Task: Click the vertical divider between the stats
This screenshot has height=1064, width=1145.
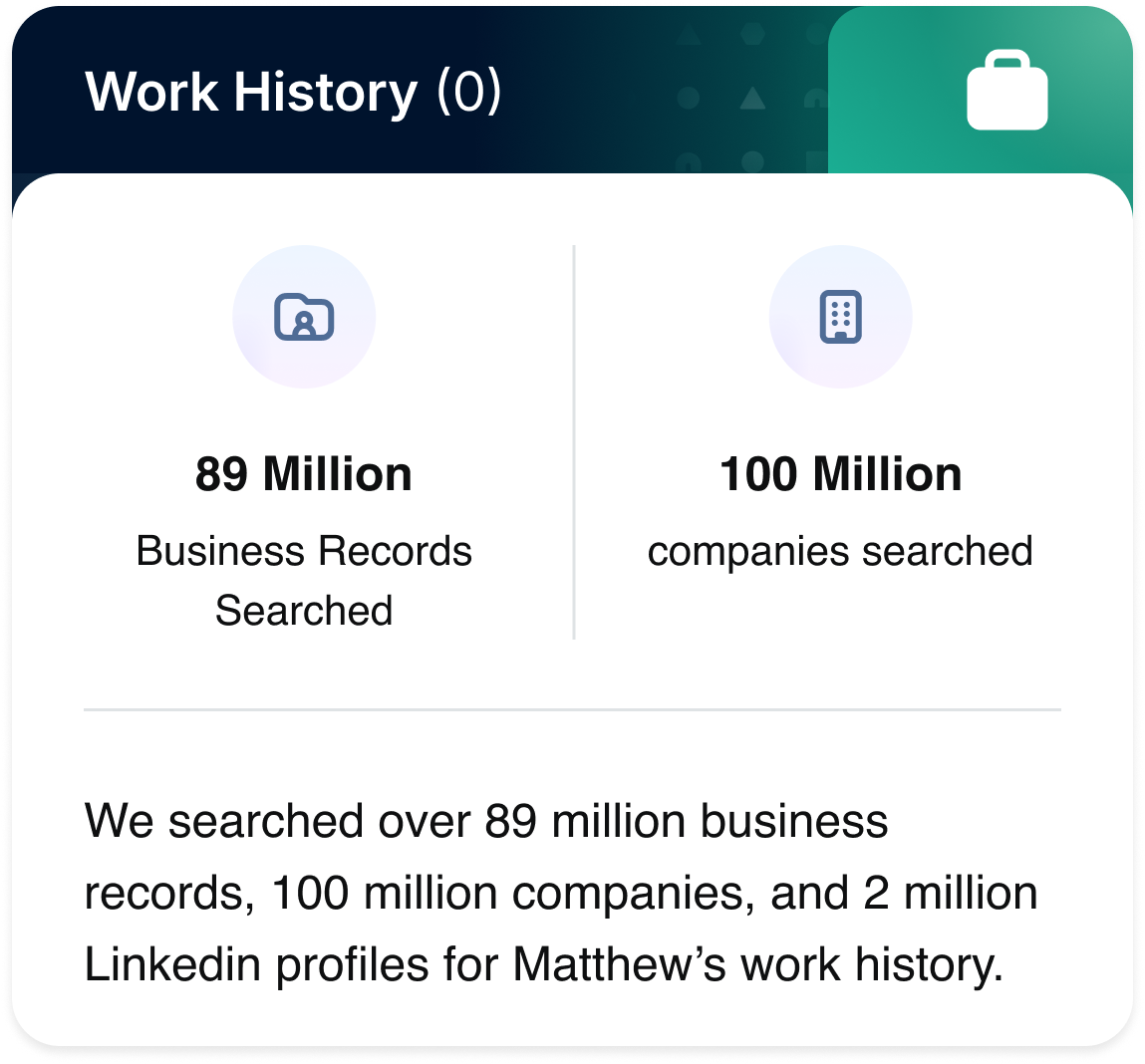Action: tap(574, 441)
